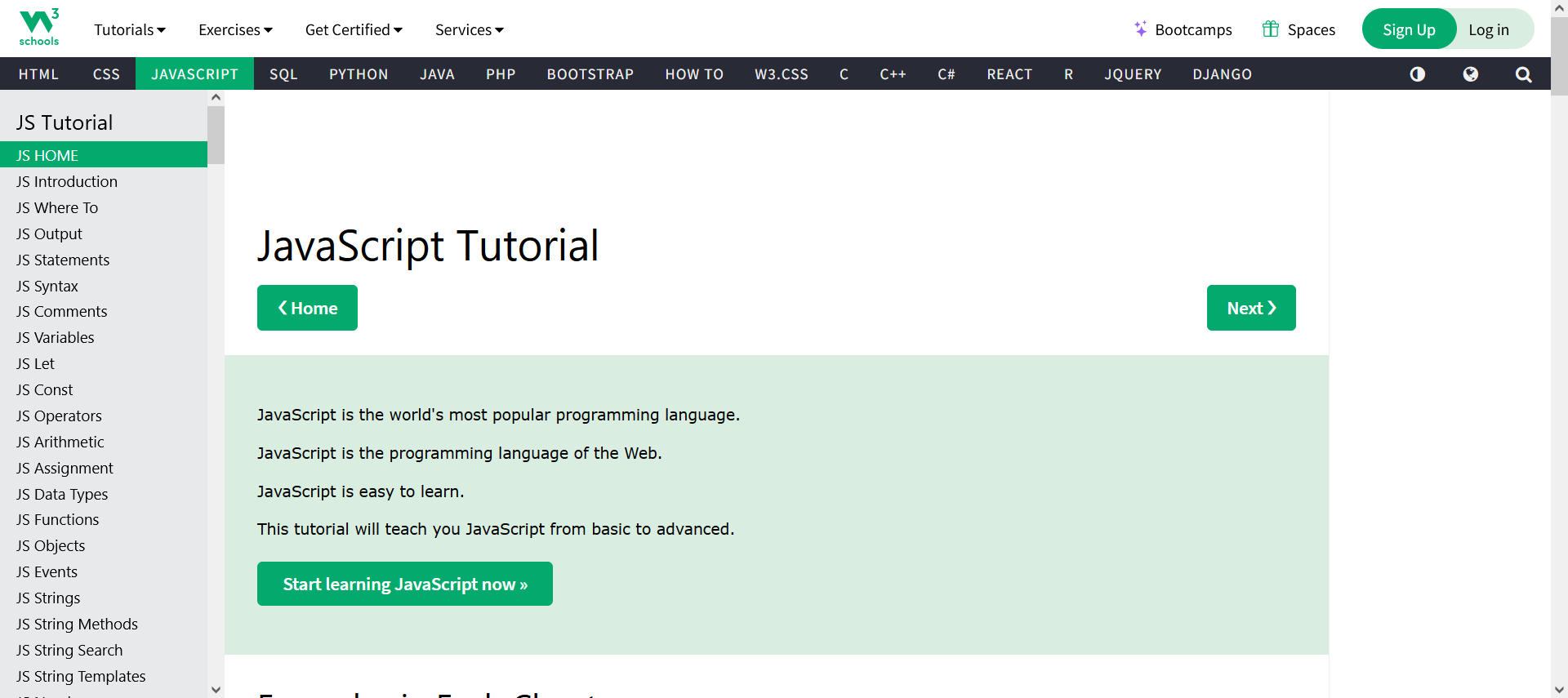Go to previous page with Home button
The width and height of the screenshot is (1568, 698).
pos(307,308)
